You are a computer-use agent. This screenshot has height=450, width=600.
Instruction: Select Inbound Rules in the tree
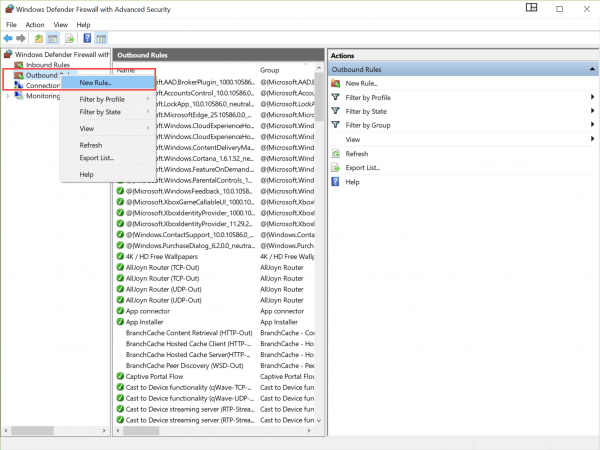pyautogui.click(x=48, y=65)
